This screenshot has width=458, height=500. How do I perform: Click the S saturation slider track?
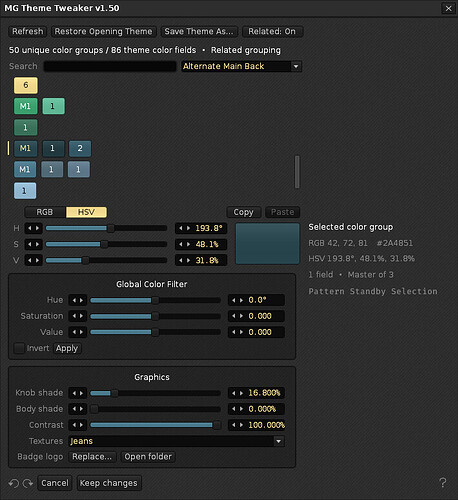pos(106,244)
